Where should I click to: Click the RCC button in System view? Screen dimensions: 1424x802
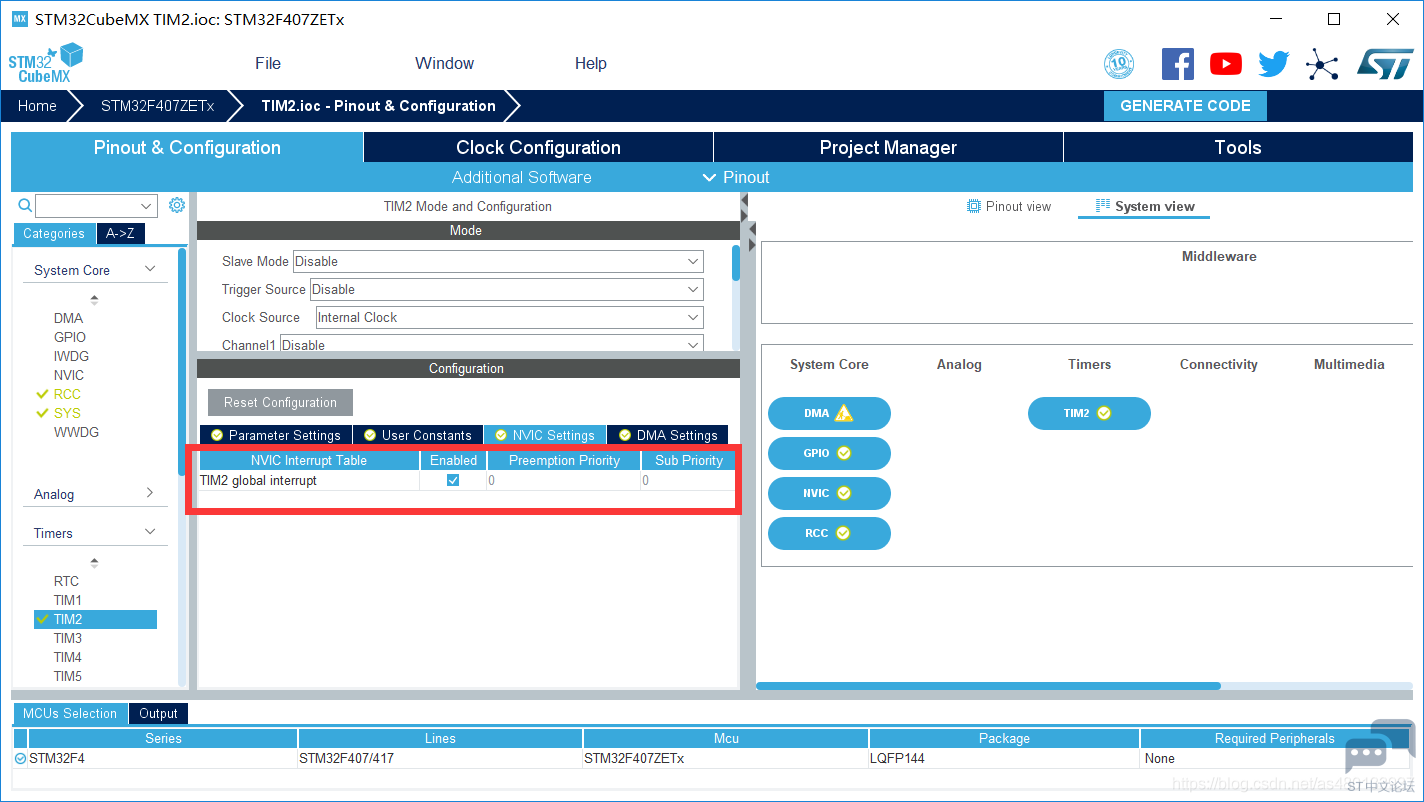coord(829,533)
